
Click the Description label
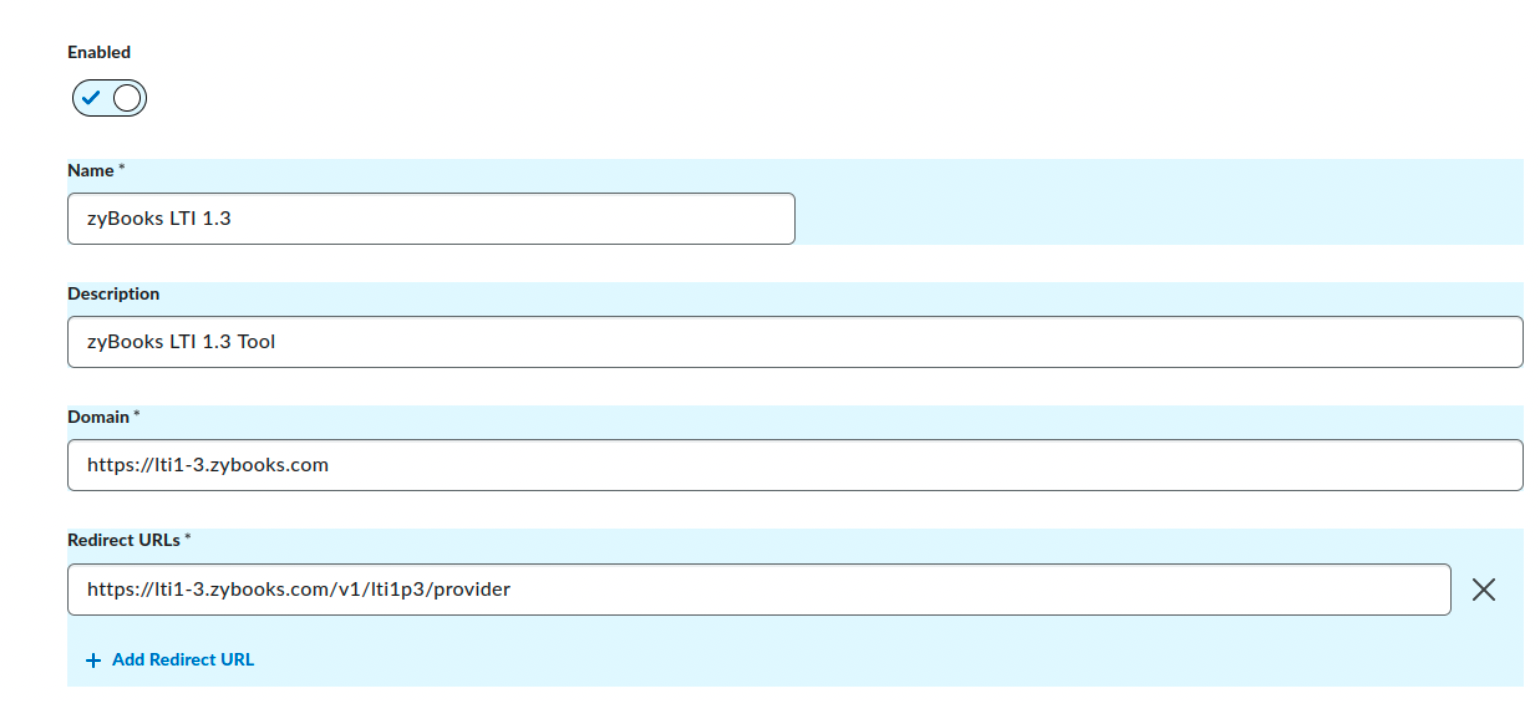click(x=113, y=294)
